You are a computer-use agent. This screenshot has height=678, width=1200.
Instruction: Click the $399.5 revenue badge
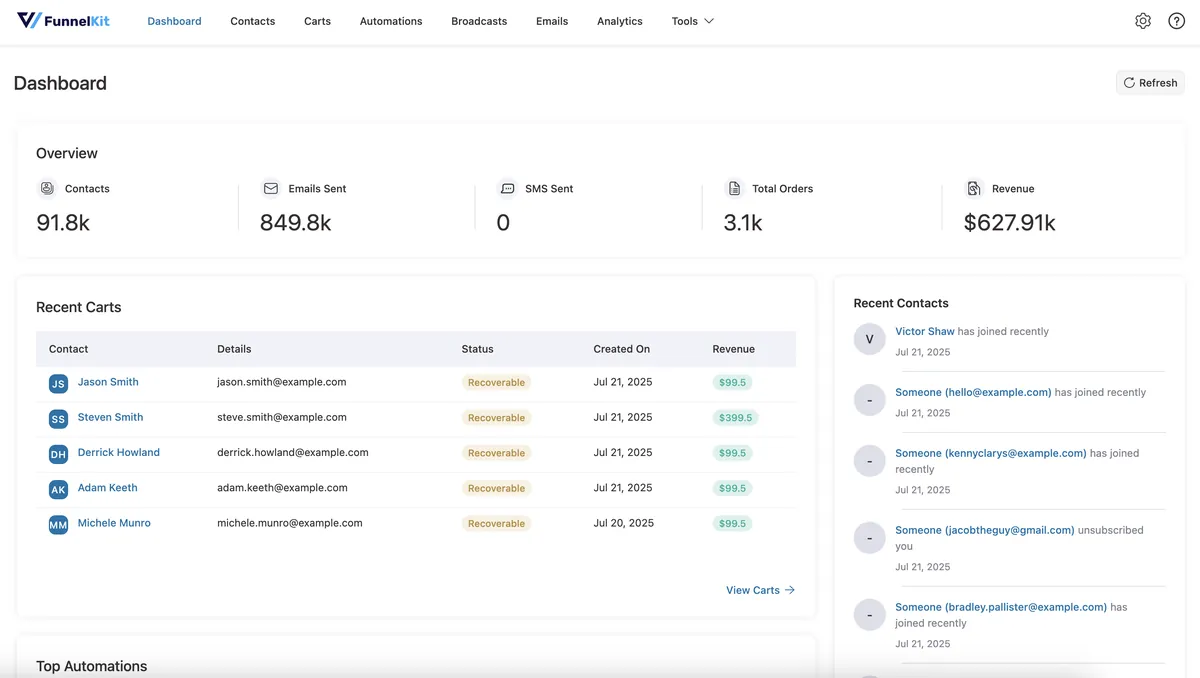(735, 418)
